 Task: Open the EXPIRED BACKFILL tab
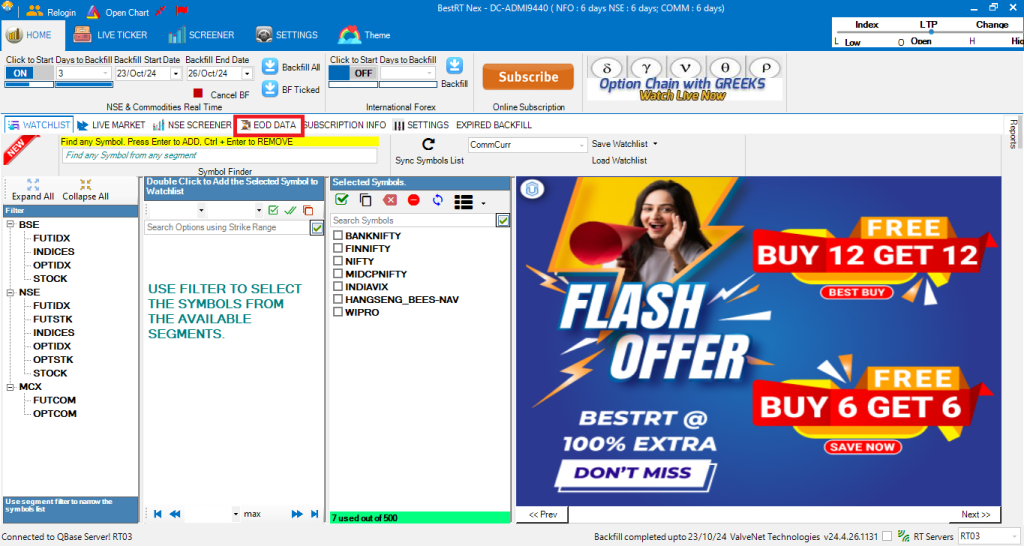pos(494,125)
